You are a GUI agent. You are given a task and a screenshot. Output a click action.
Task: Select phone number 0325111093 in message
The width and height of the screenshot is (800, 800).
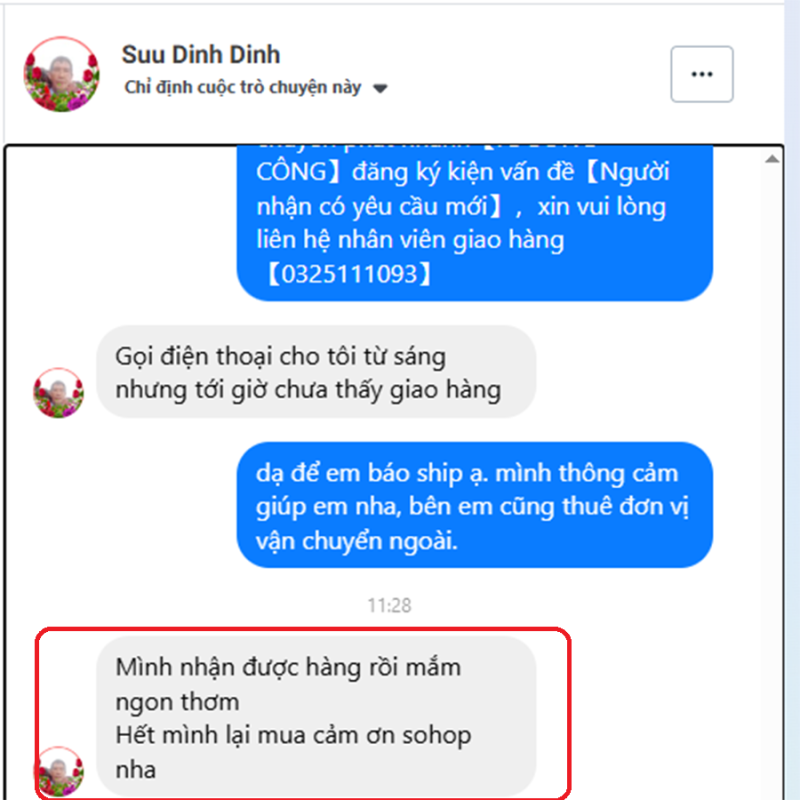349,274
